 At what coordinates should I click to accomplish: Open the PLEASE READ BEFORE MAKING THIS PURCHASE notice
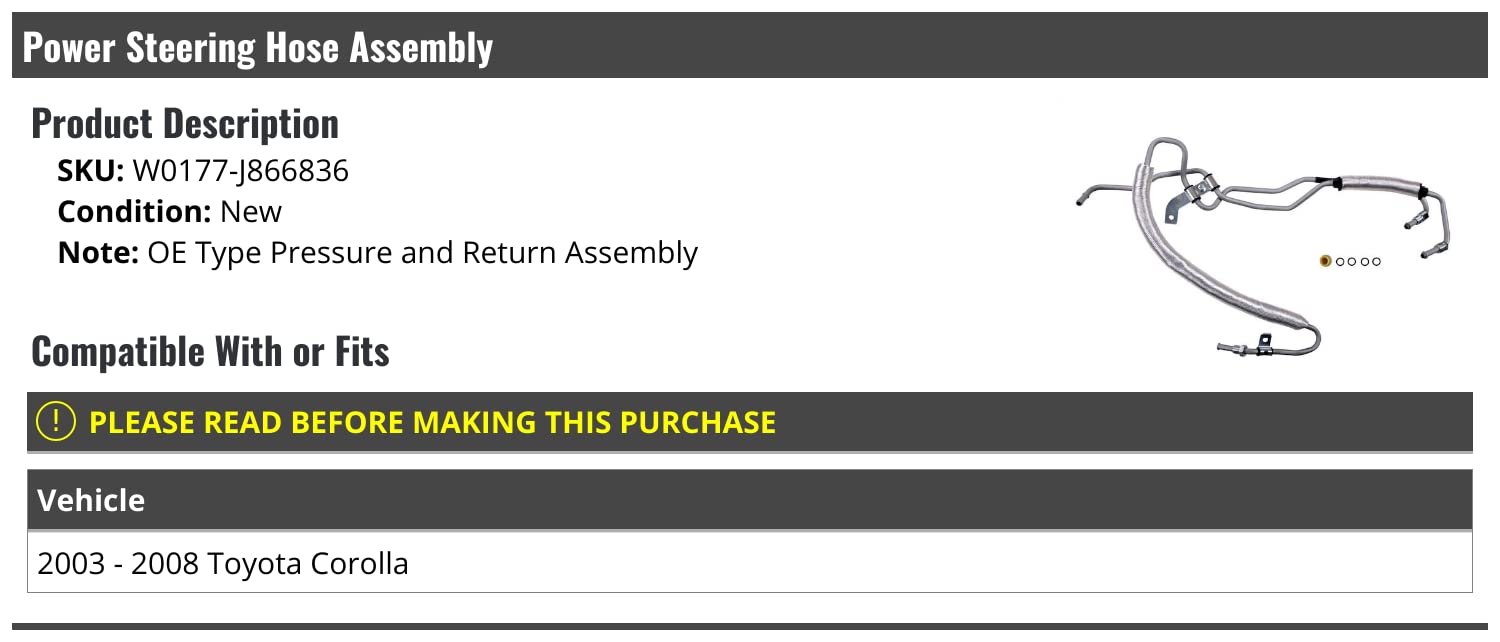(x=432, y=422)
